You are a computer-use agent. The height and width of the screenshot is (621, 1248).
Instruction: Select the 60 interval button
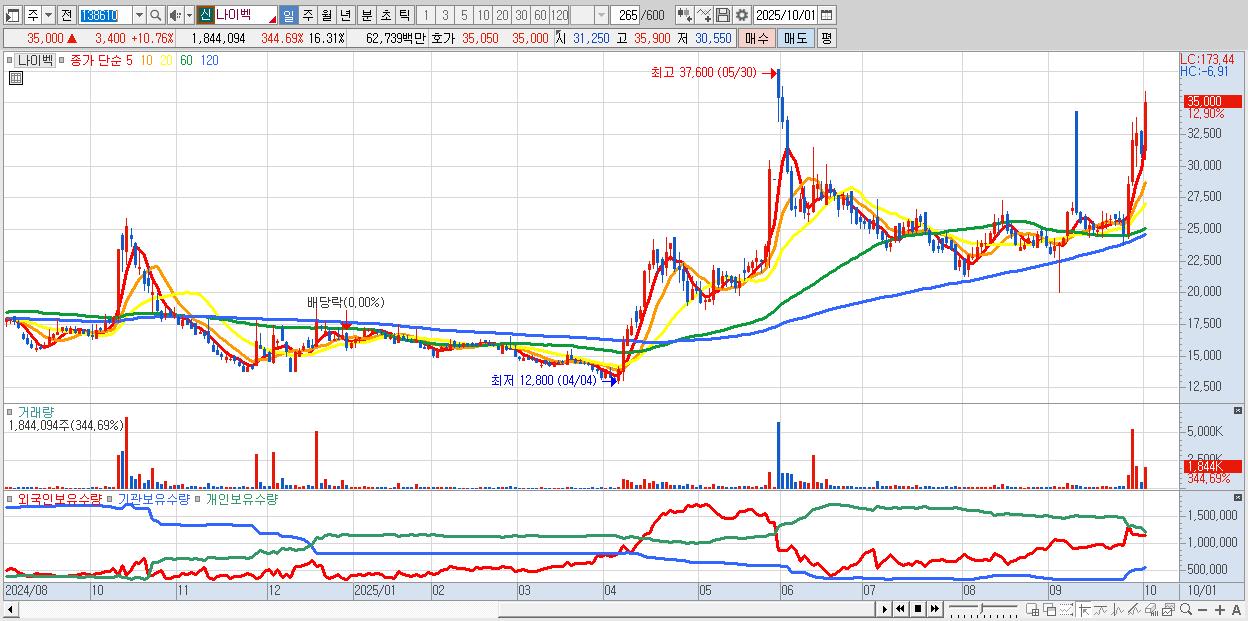coord(539,16)
